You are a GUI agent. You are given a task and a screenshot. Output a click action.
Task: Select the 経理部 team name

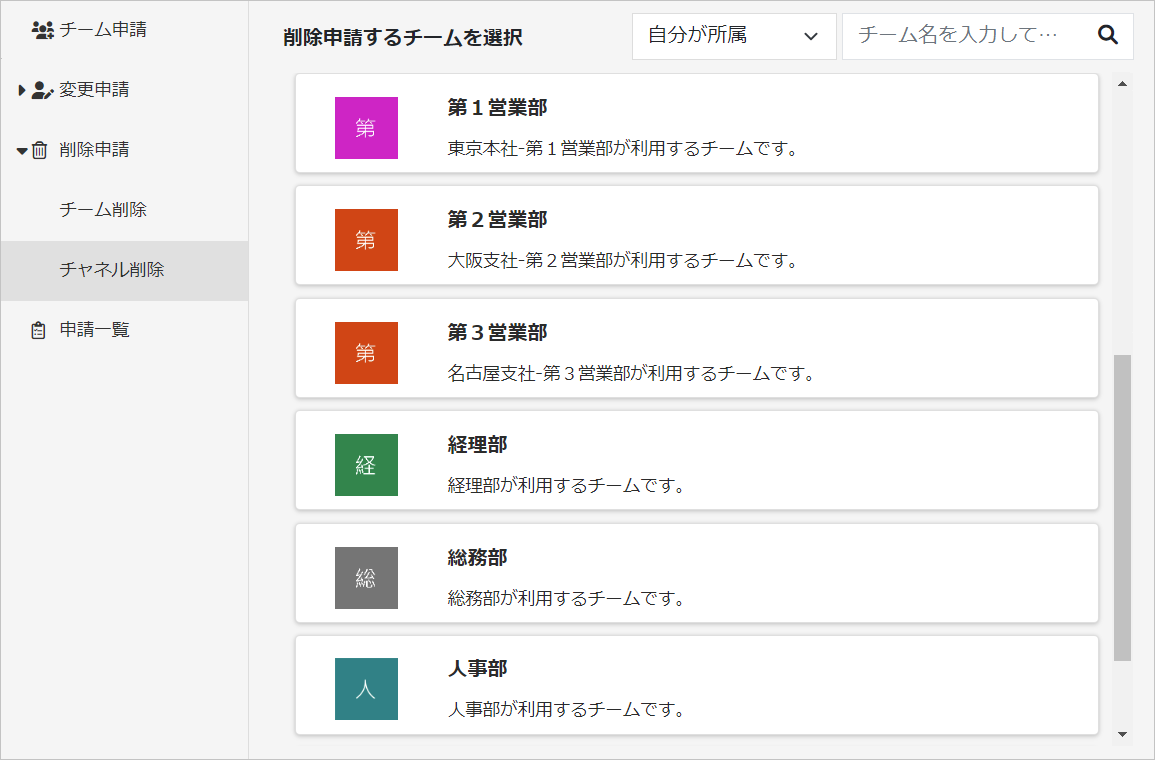click(477, 445)
